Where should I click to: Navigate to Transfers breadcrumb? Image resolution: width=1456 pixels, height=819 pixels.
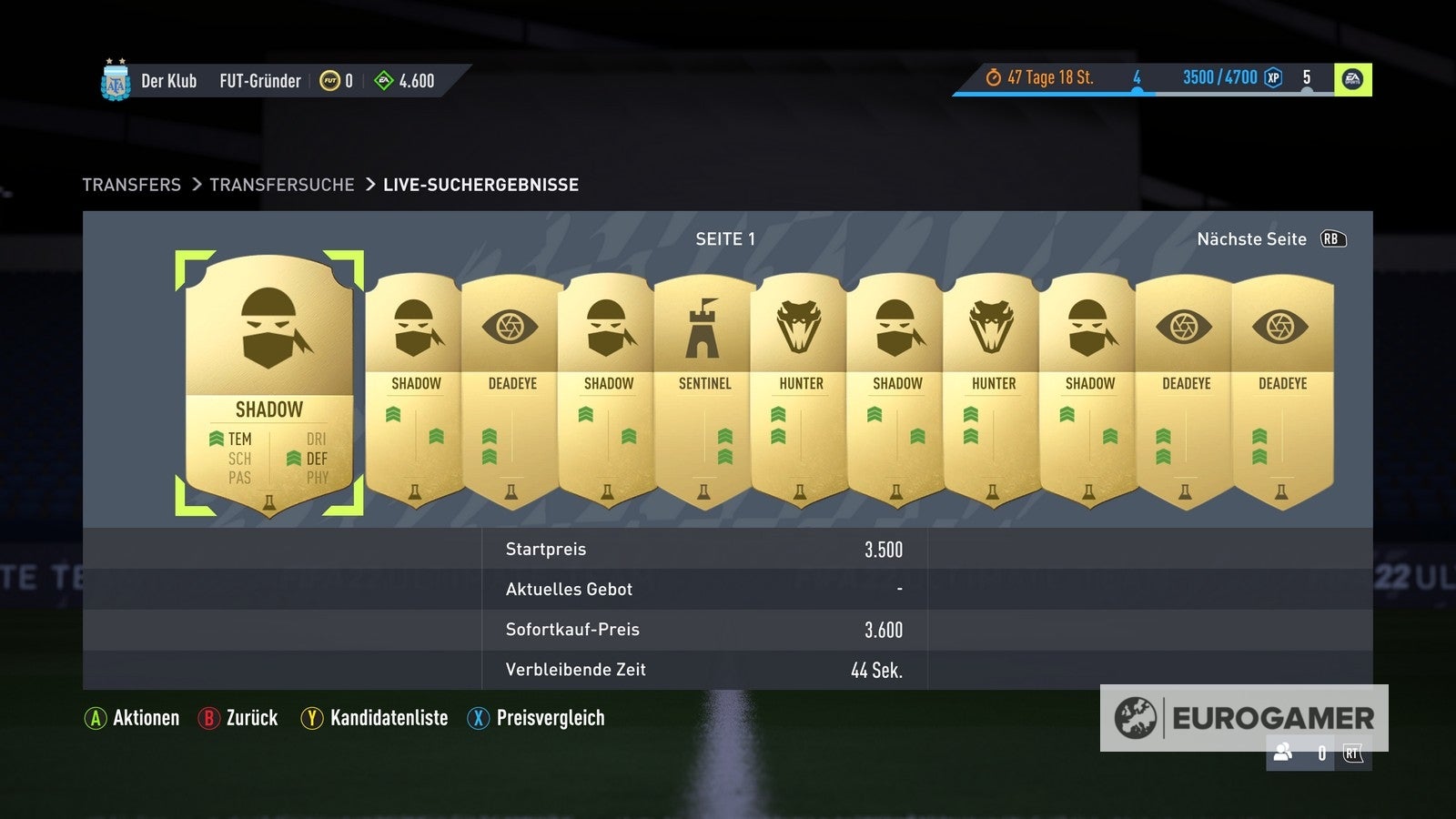132,185
